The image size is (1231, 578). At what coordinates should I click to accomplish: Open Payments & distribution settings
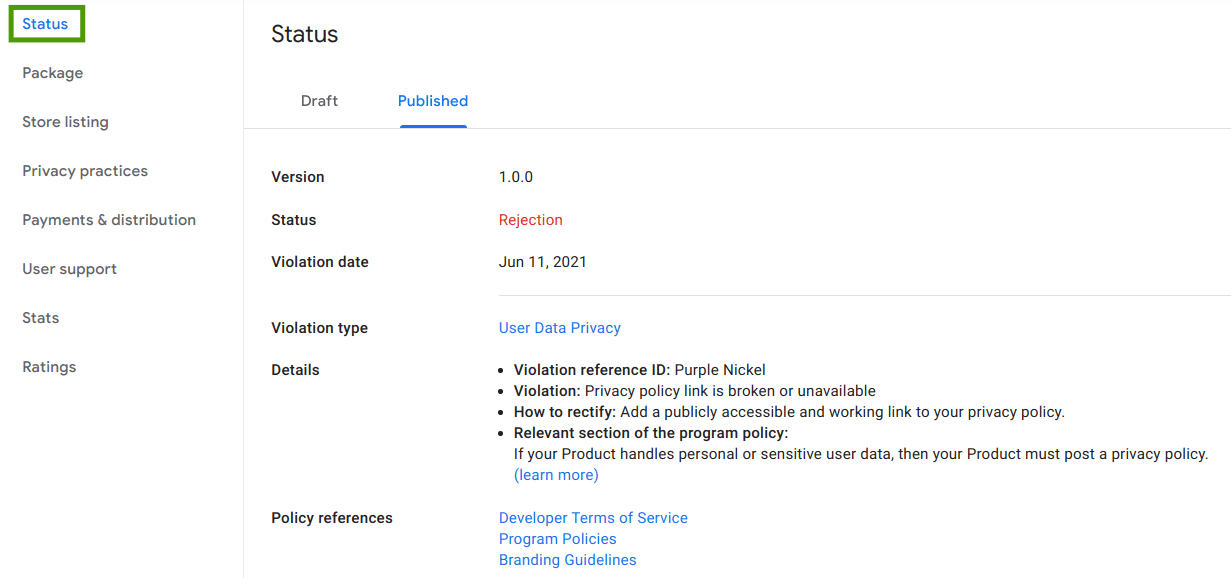point(108,219)
